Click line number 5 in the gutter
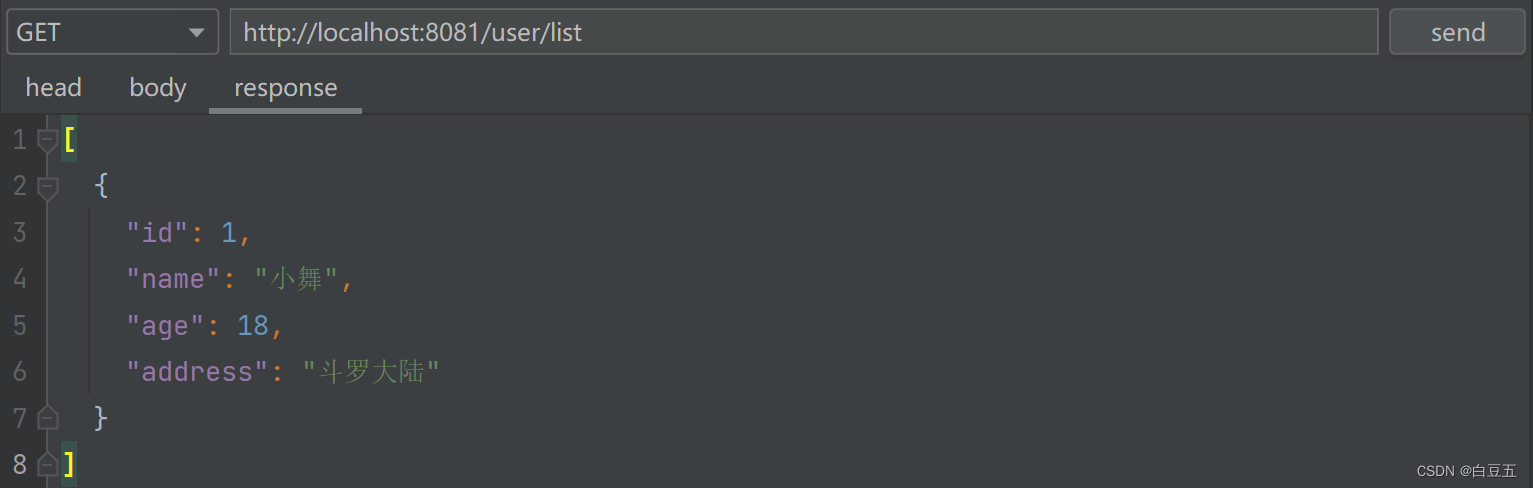Viewport: 1533px width, 488px height. click(20, 326)
